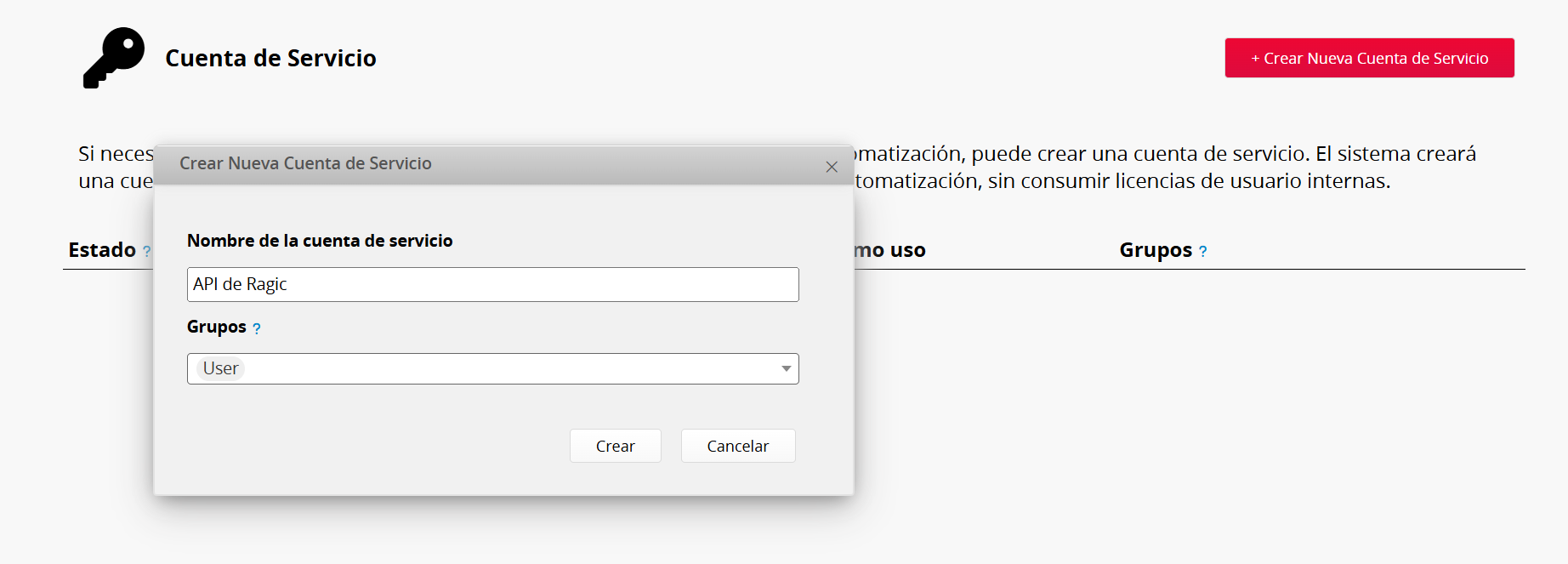Close the Crear Nueva Cuenta dialog

(832, 167)
